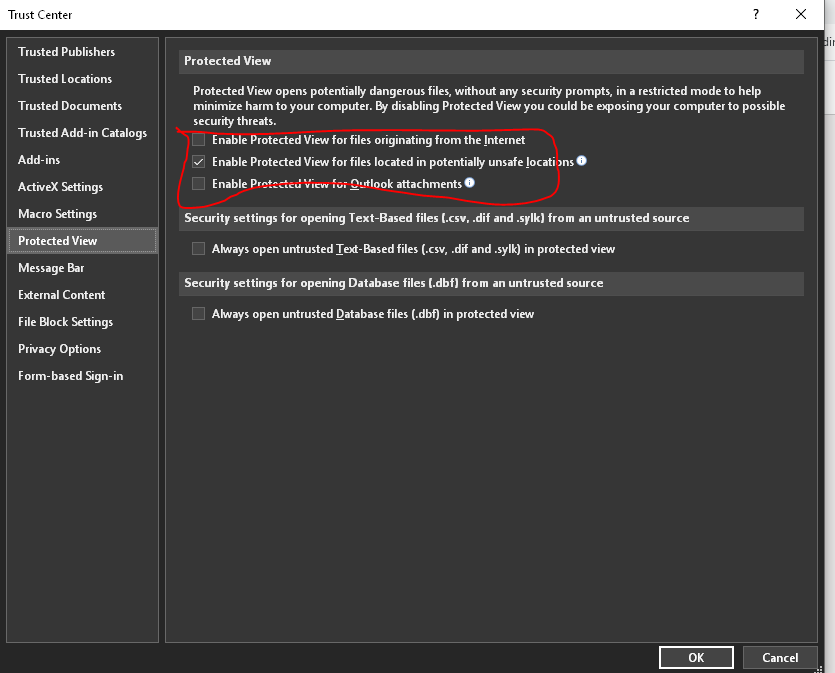Go to External Content

tap(82, 295)
